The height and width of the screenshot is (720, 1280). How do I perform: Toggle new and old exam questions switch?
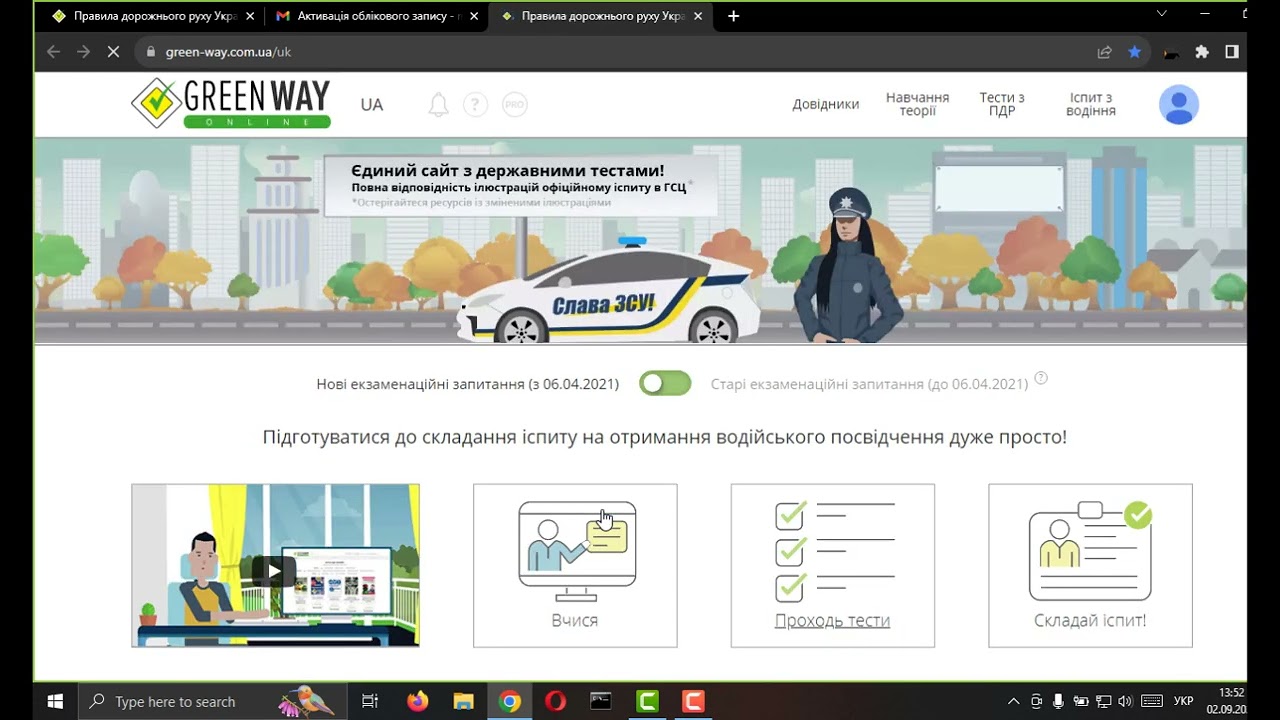[x=665, y=383]
